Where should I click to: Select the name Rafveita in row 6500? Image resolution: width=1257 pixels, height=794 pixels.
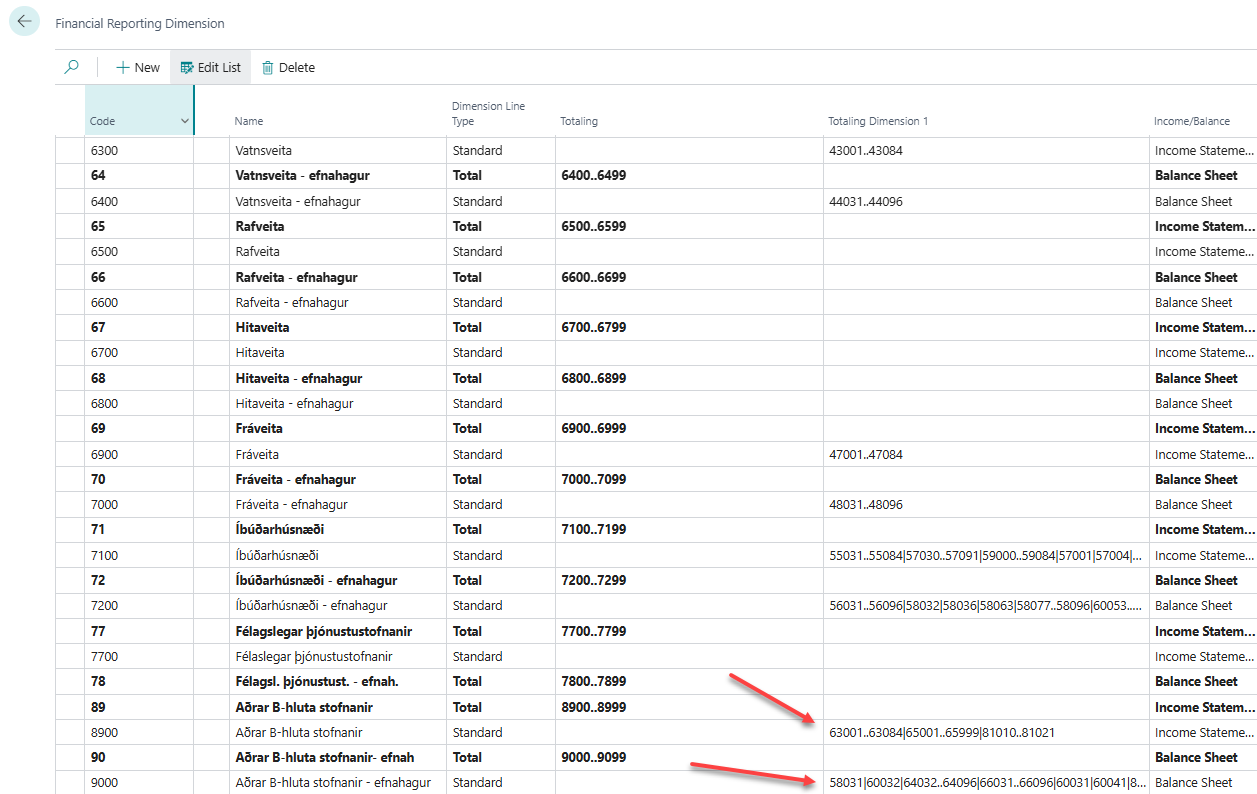point(258,251)
